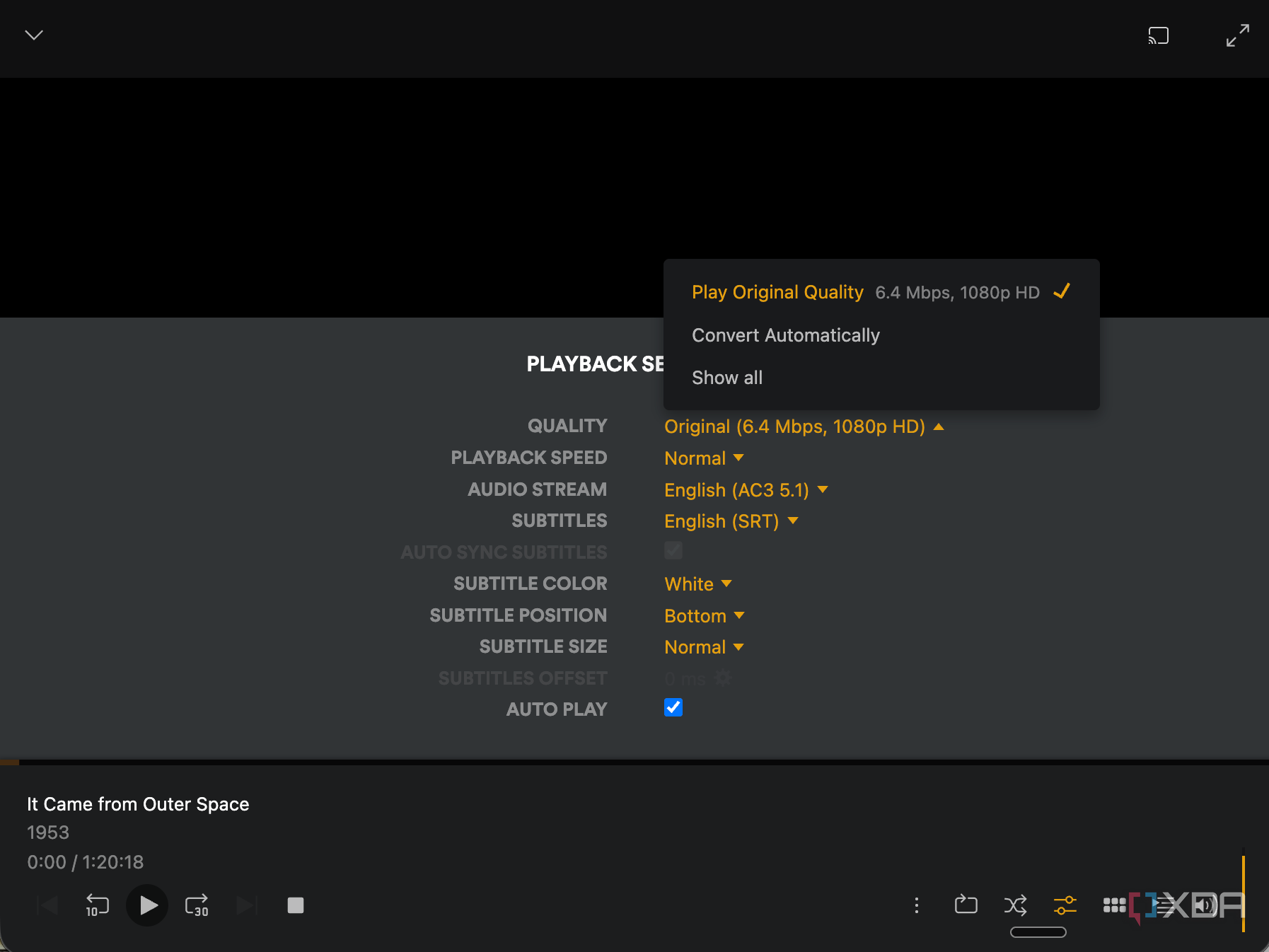Enter fullscreen with the expand arrows icon
This screenshot has height=952, width=1269.
(1237, 35)
